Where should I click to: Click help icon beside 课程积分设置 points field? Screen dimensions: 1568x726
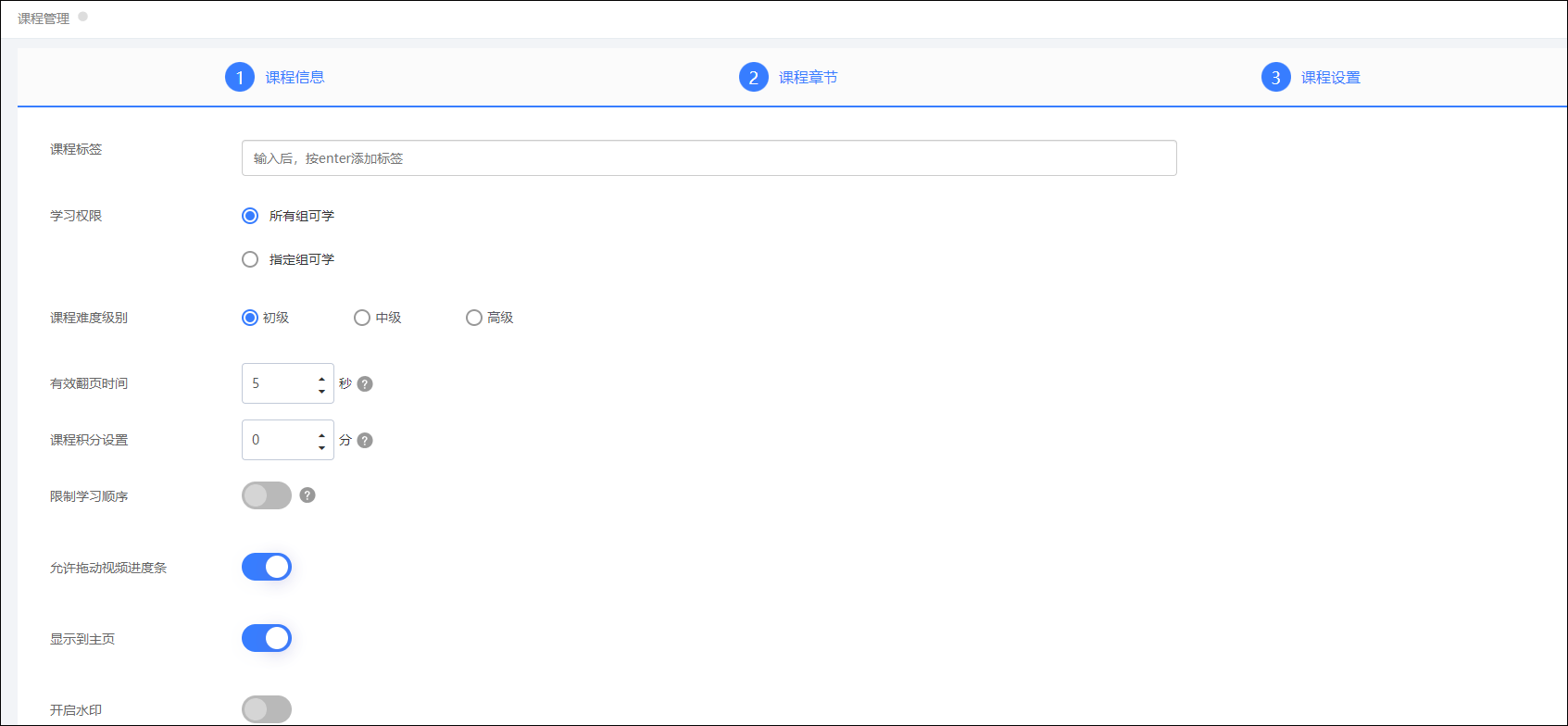[365, 441]
